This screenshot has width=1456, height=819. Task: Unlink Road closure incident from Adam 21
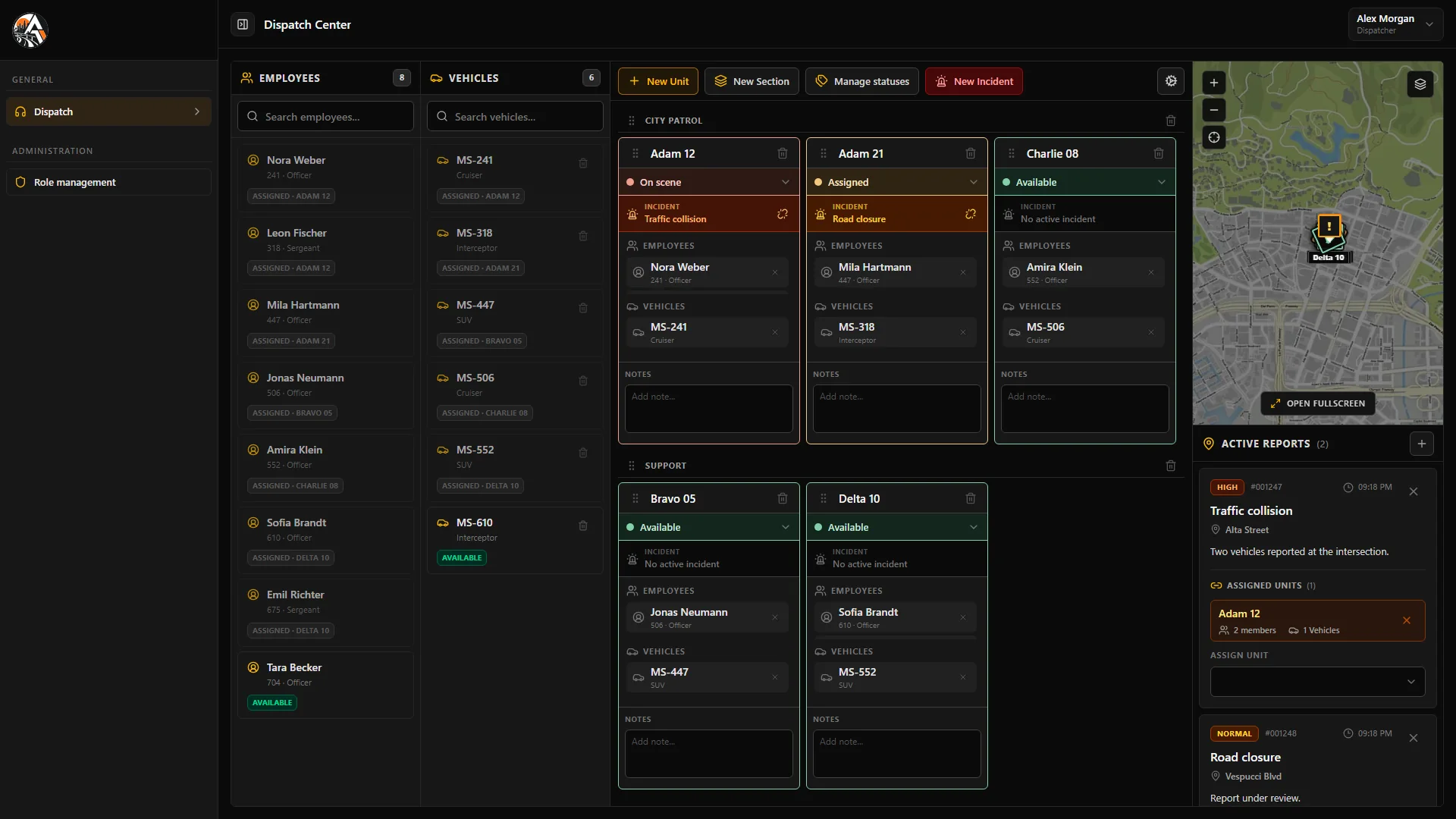click(x=971, y=214)
